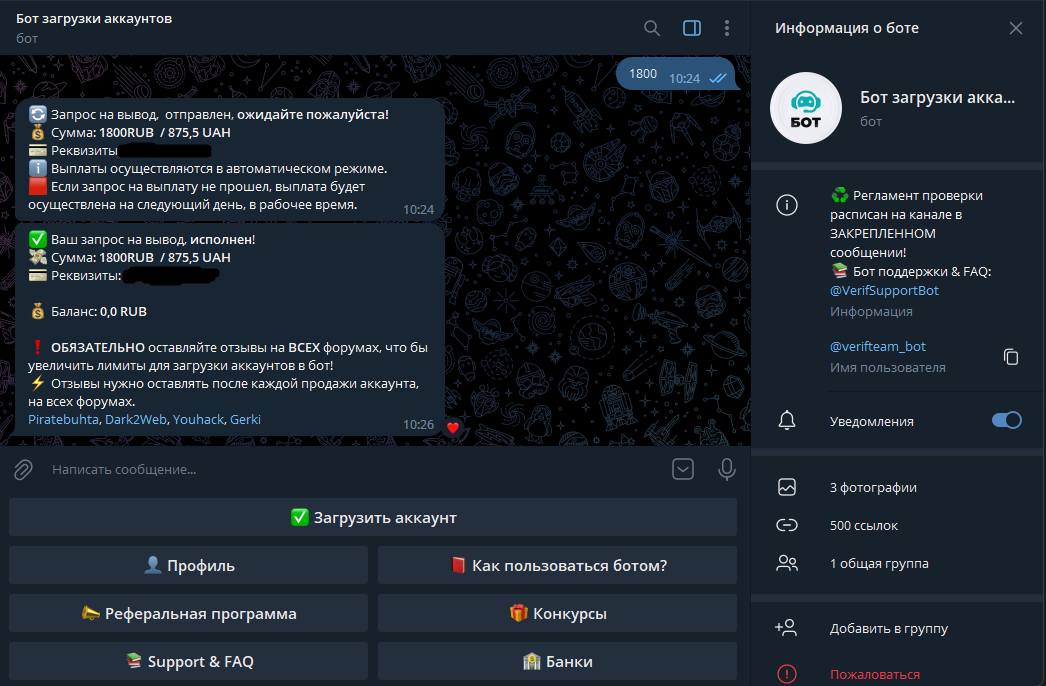The width and height of the screenshot is (1046, 686).
Task: Toggle the right info sidebar panel icon
Action: (692, 28)
